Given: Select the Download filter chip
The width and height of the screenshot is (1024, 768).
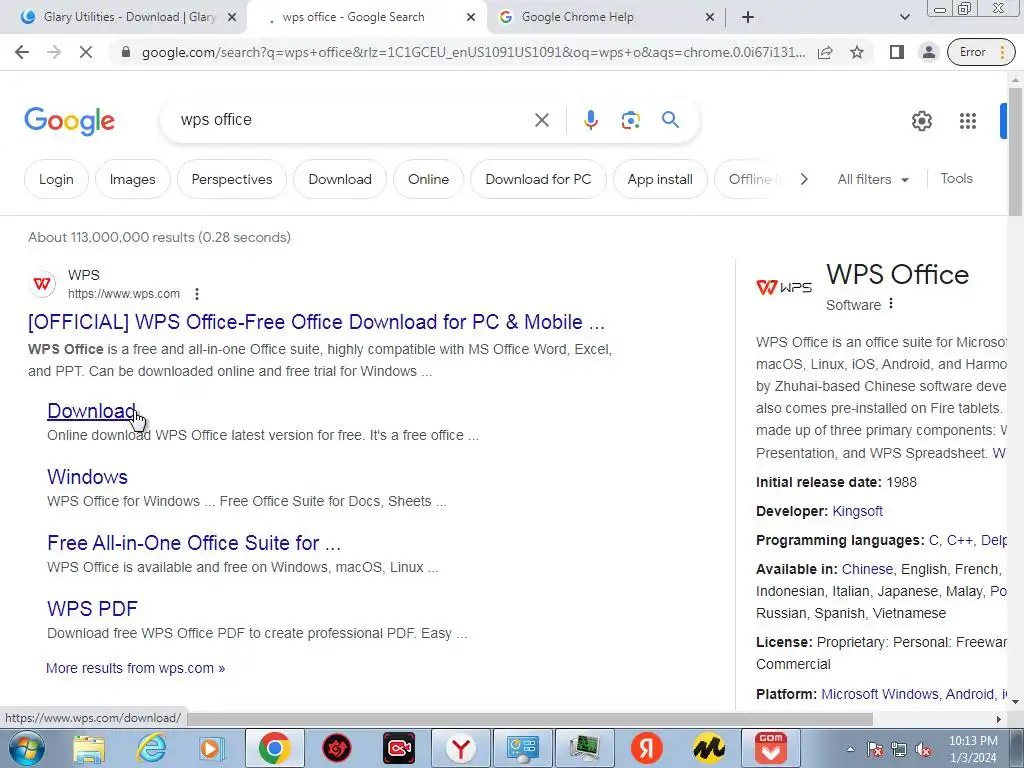Looking at the screenshot, I should pos(340,179).
